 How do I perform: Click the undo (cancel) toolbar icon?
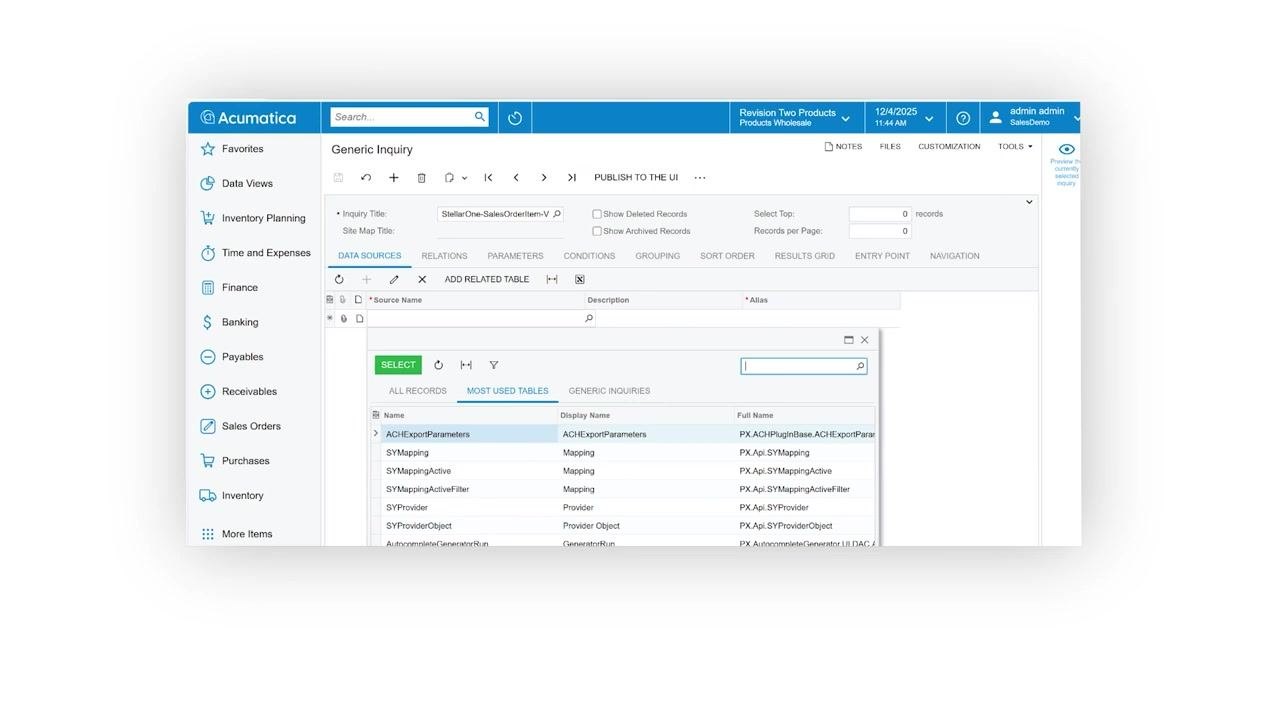(x=366, y=178)
